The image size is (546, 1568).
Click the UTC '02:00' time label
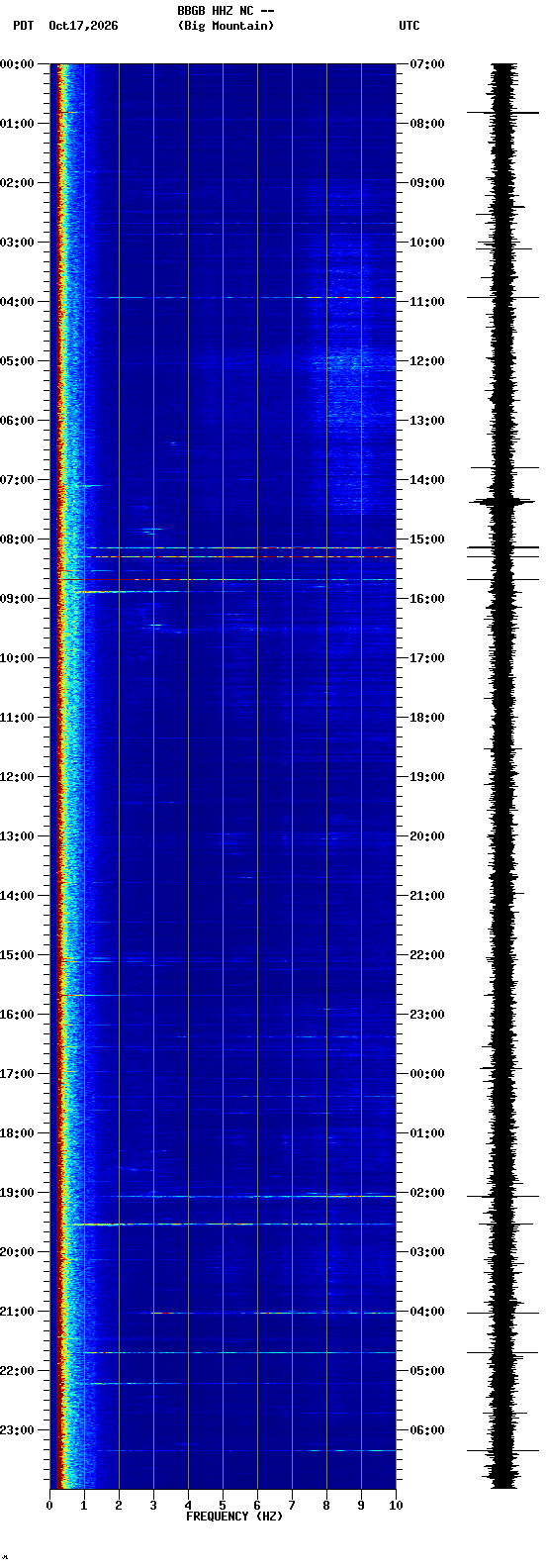tap(427, 1192)
